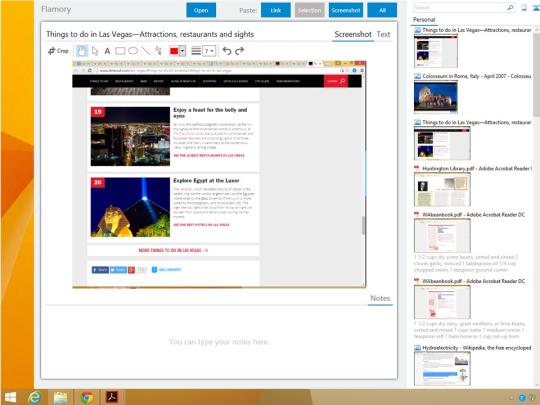This screenshot has width=540, height=405.
Task: Open File Explorer from taskbar
Action: coord(60,397)
